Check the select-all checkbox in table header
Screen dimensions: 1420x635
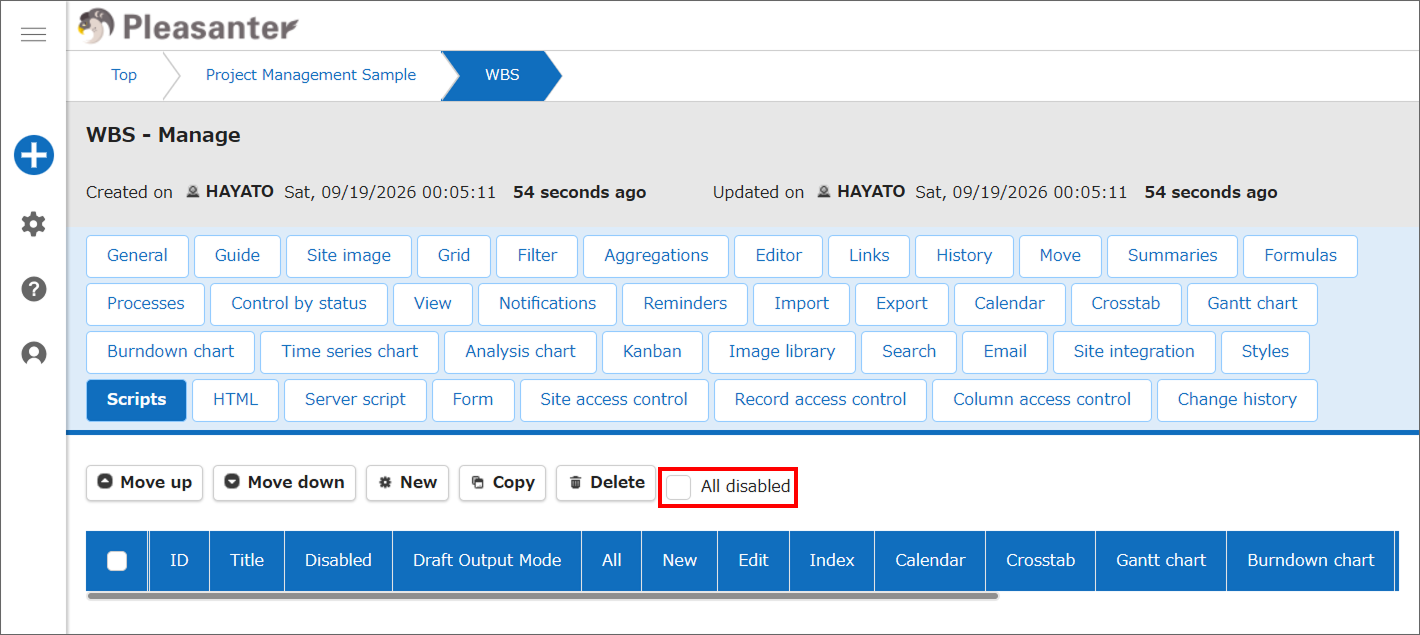[x=117, y=561]
